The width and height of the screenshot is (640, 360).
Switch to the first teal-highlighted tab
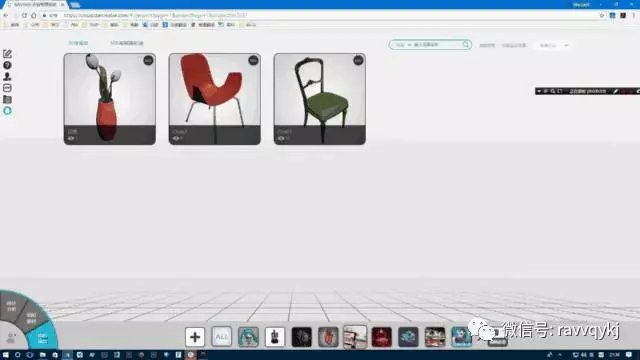point(78,43)
